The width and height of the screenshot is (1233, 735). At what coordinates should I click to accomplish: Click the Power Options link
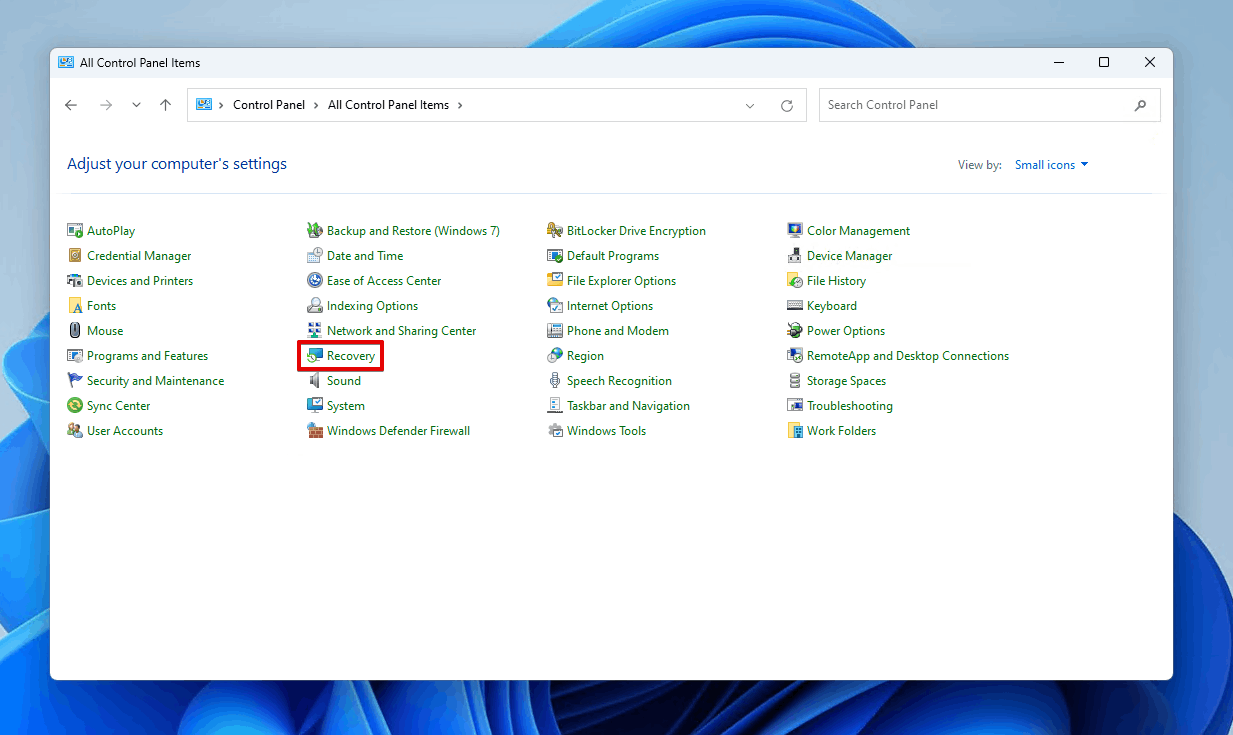(x=846, y=331)
